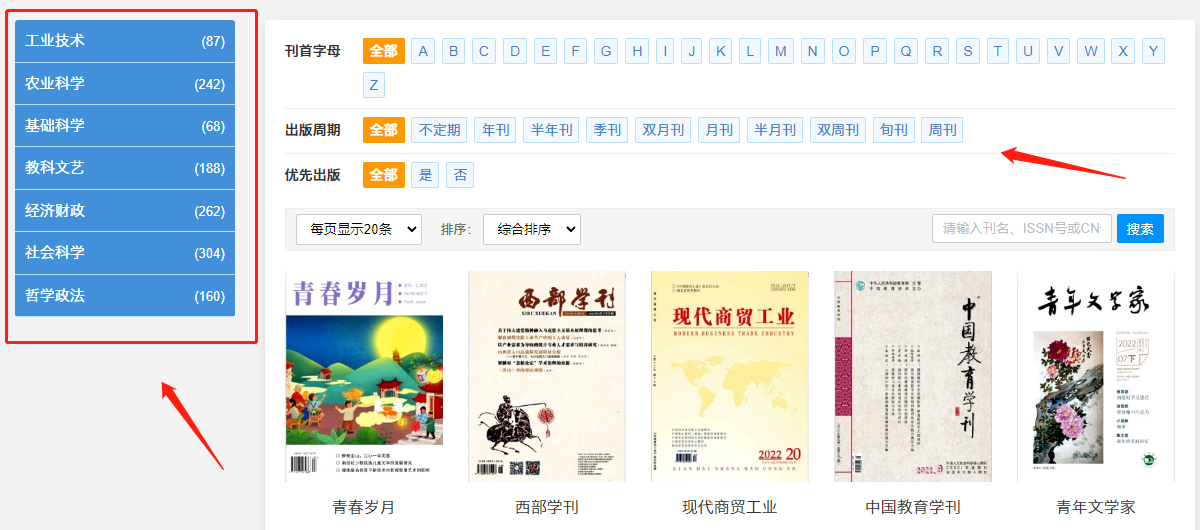Open the 基础科学 category

coord(125,126)
